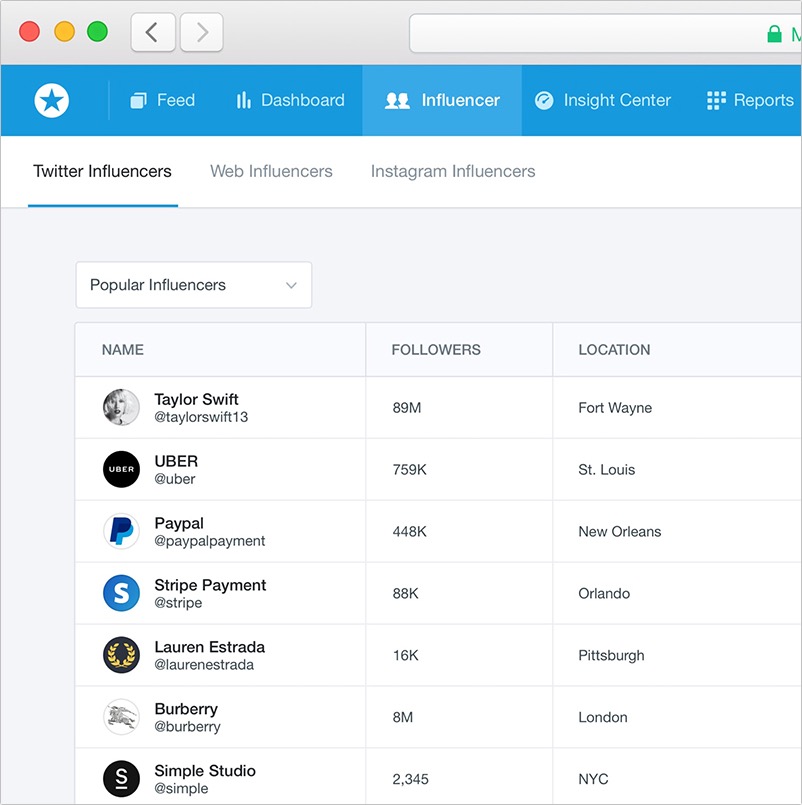Open the Stripe Payment name link
Image resolution: width=802 pixels, height=805 pixels.
[210, 585]
